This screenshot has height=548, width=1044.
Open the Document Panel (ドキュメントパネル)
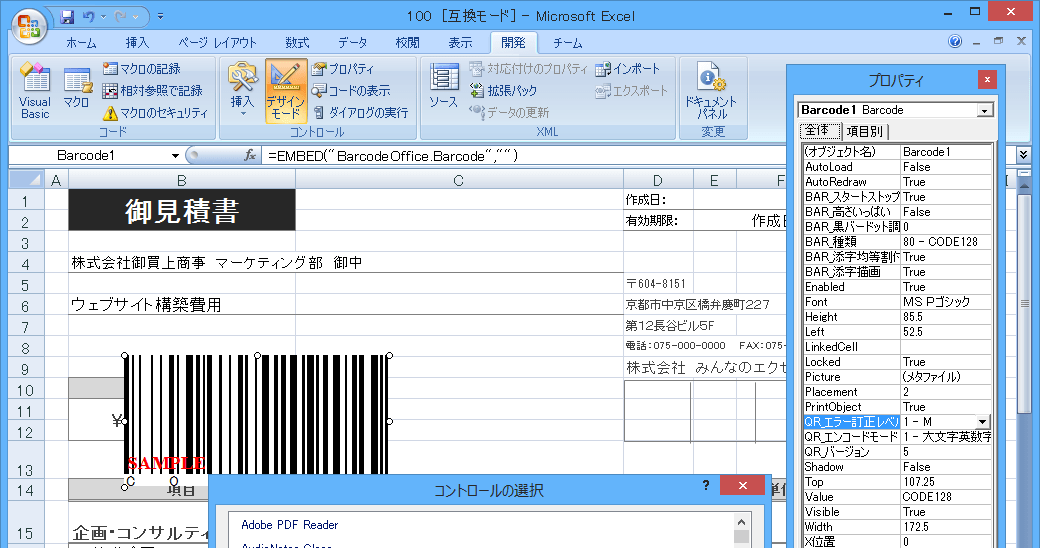coord(710,91)
